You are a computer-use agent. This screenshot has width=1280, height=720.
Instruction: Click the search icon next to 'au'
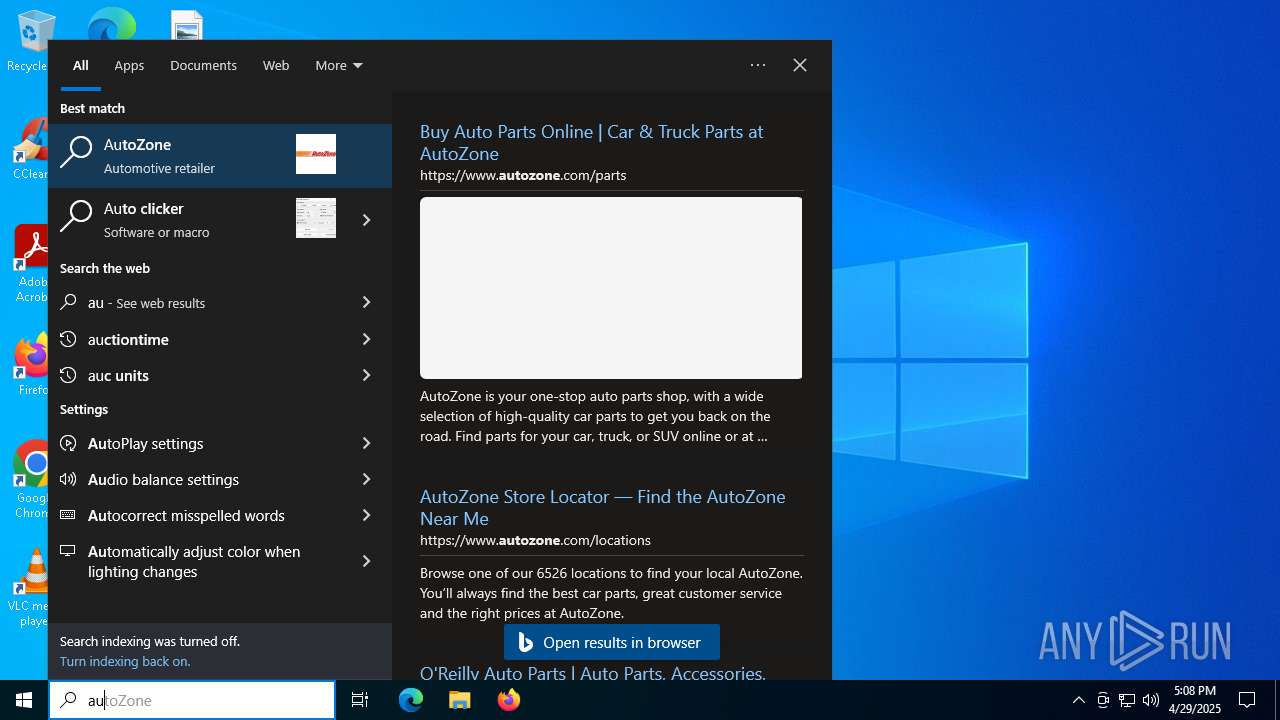[x=68, y=302]
